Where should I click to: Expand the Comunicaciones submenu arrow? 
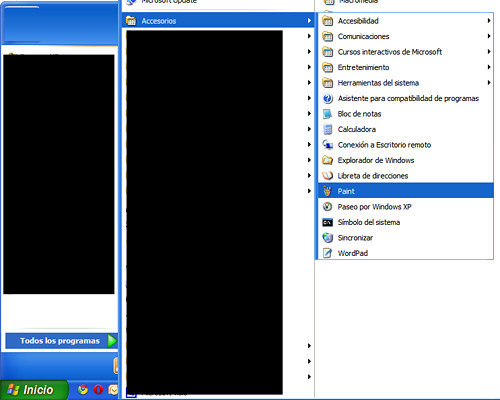tap(489, 36)
